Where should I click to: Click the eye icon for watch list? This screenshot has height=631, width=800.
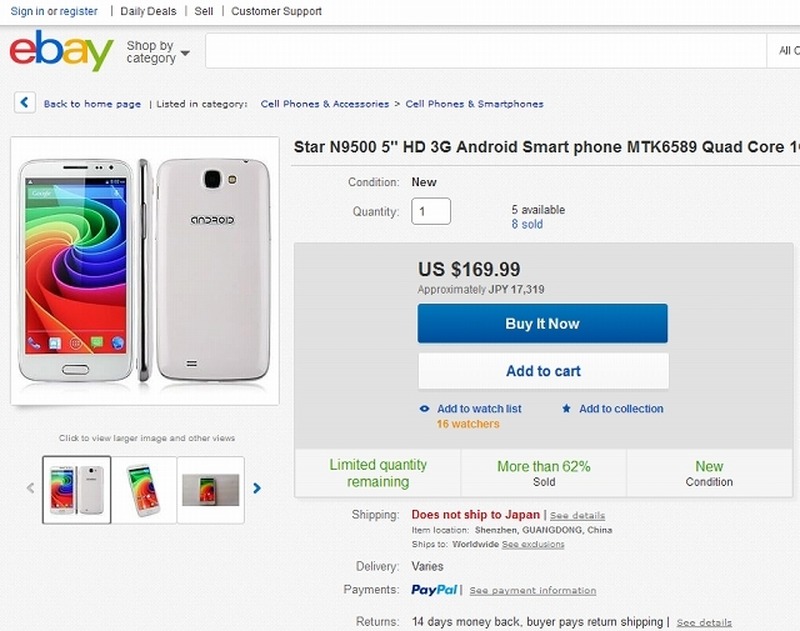(x=425, y=409)
